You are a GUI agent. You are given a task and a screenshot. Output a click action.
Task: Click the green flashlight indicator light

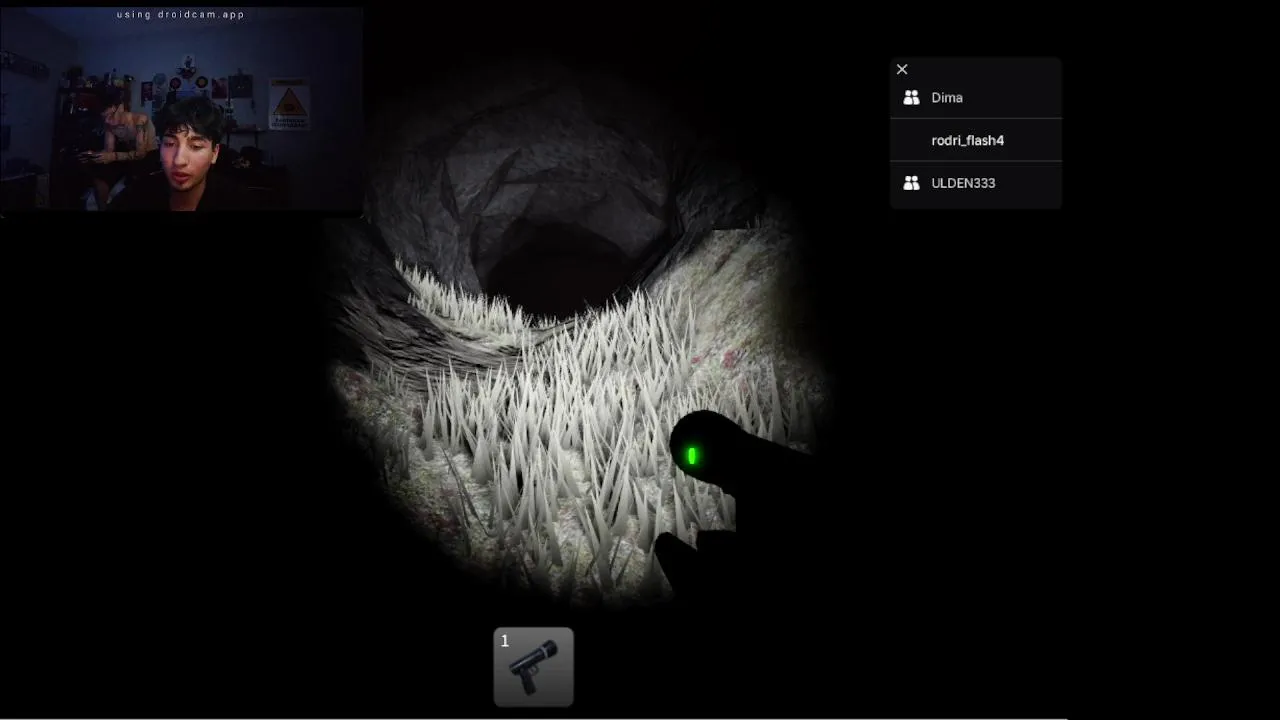pyautogui.click(x=692, y=457)
